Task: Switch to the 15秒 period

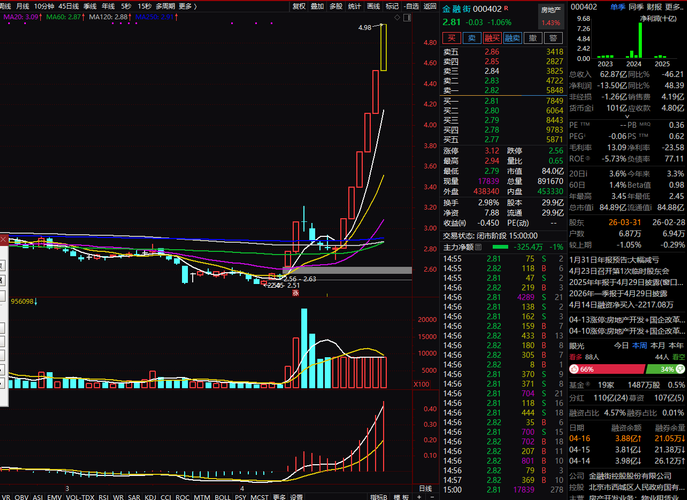Action: [144, 6]
